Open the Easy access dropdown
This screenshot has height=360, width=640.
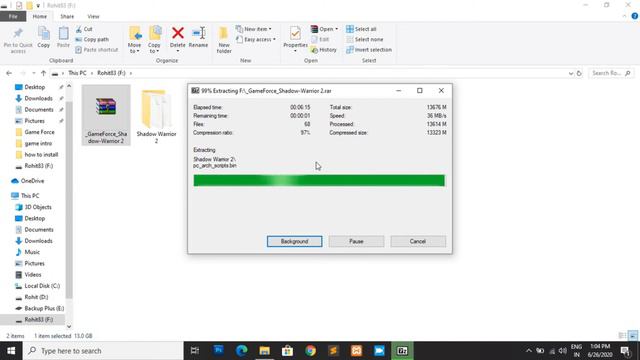pos(256,39)
